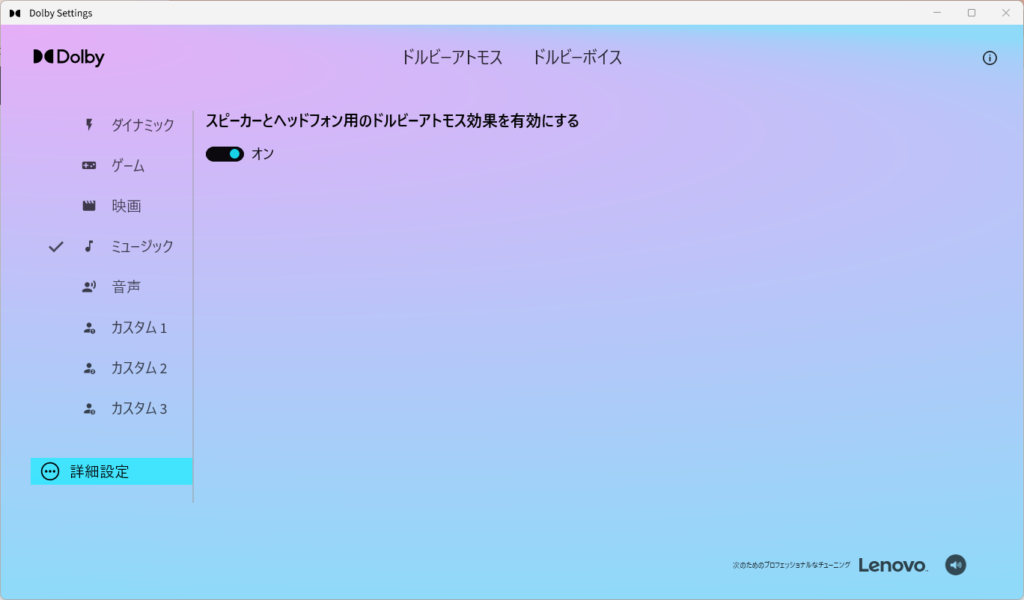The image size is (1024, 600).
Task: Switch to the ドルビーボイス tab
Action: click(x=577, y=57)
